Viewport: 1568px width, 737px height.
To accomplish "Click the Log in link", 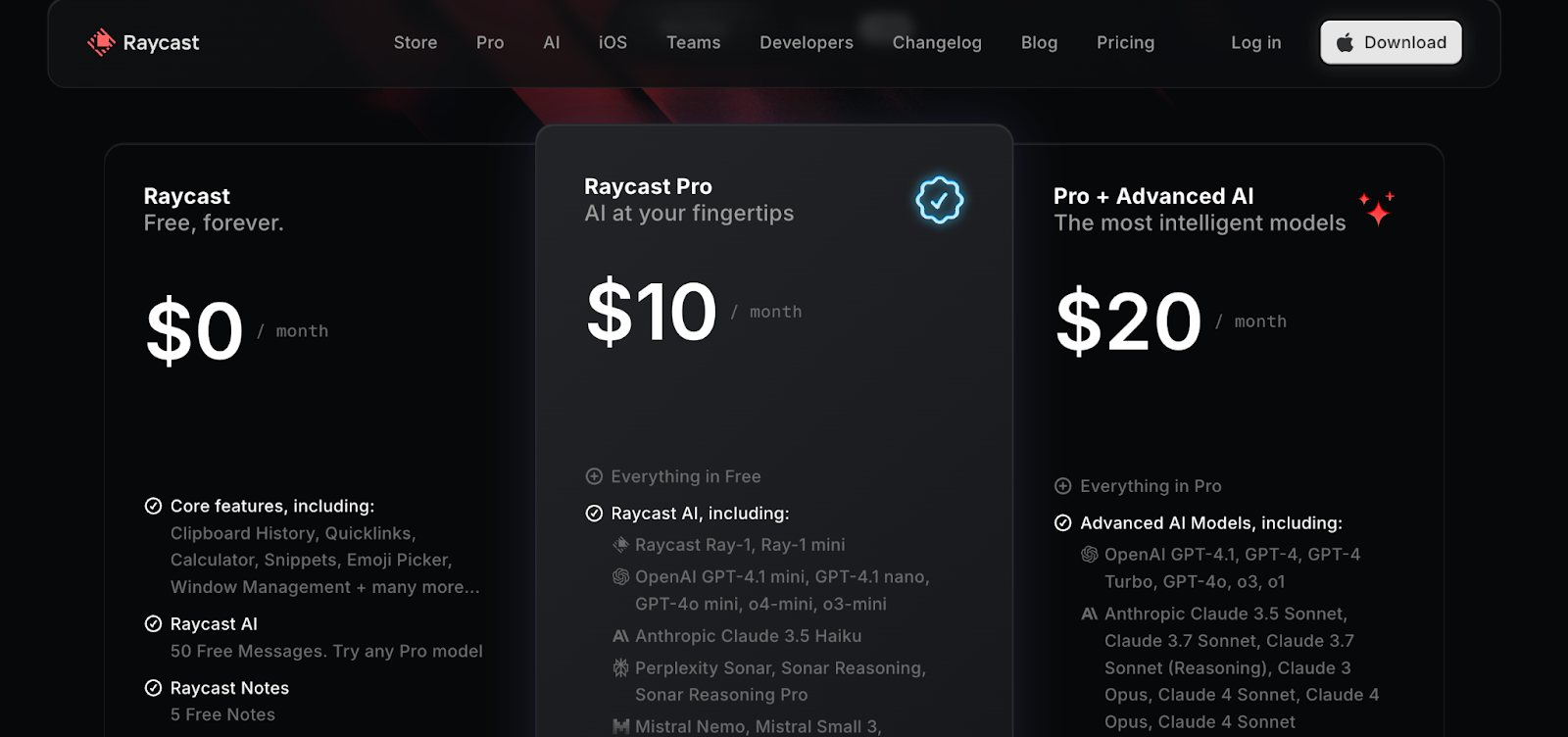I will [x=1255, y=42].
